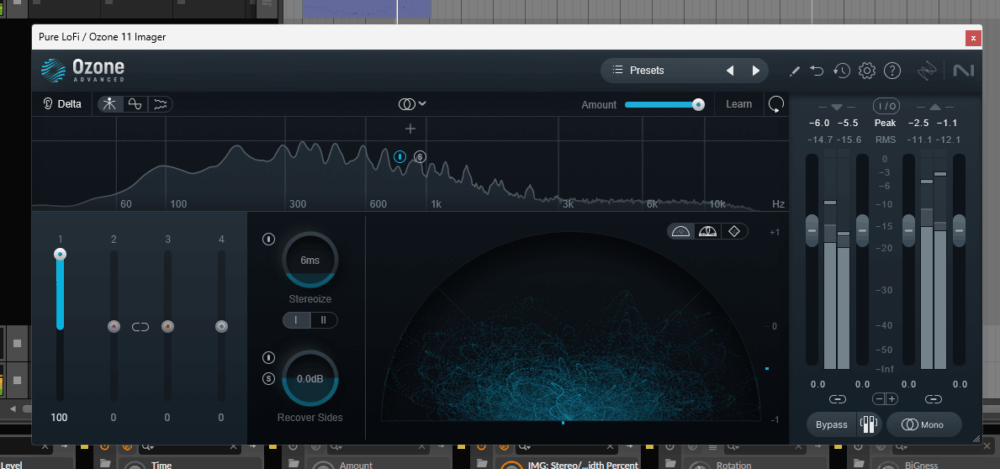
Task: Click the gain match bars icon
Action: pyautogui.click(x=869, y=425)
